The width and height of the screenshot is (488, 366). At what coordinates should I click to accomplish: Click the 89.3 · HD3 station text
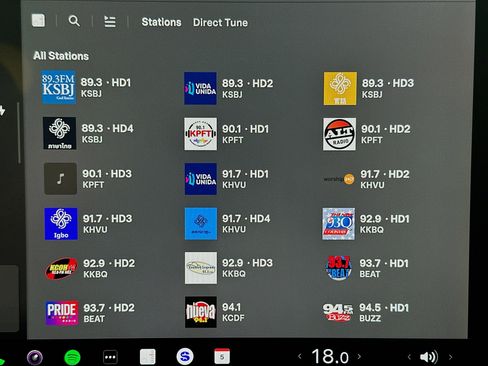click(x=388, y=83)
